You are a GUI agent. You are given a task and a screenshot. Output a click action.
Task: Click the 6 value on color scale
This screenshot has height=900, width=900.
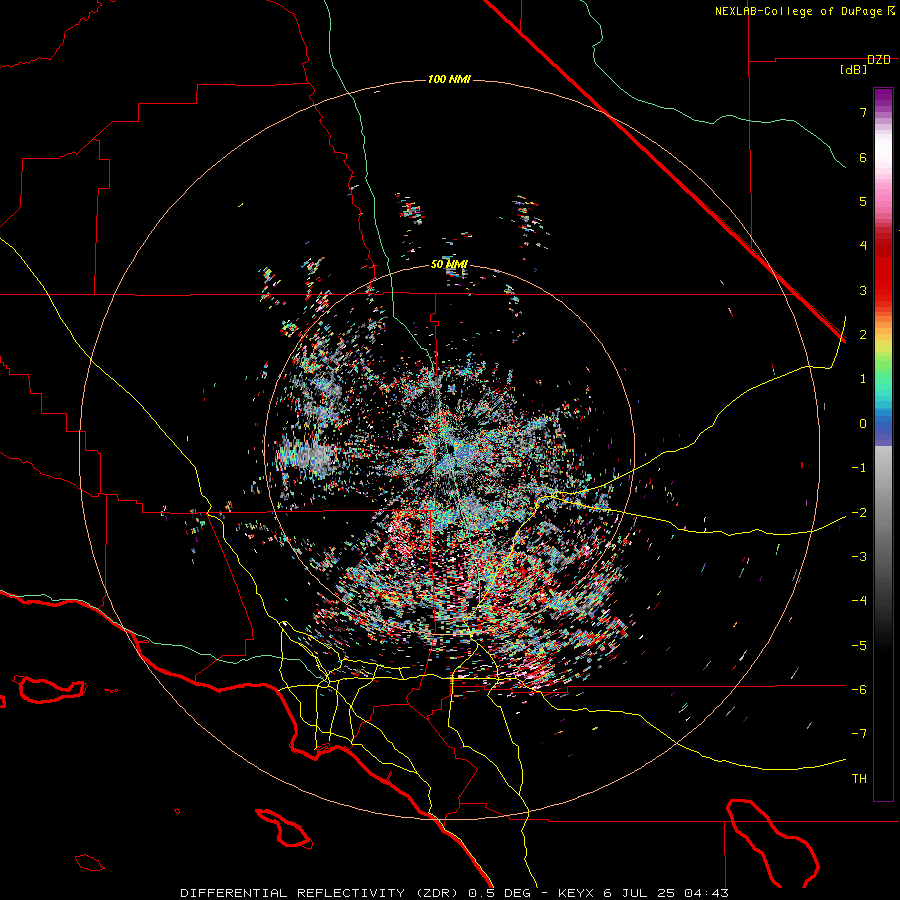[863, 157]
